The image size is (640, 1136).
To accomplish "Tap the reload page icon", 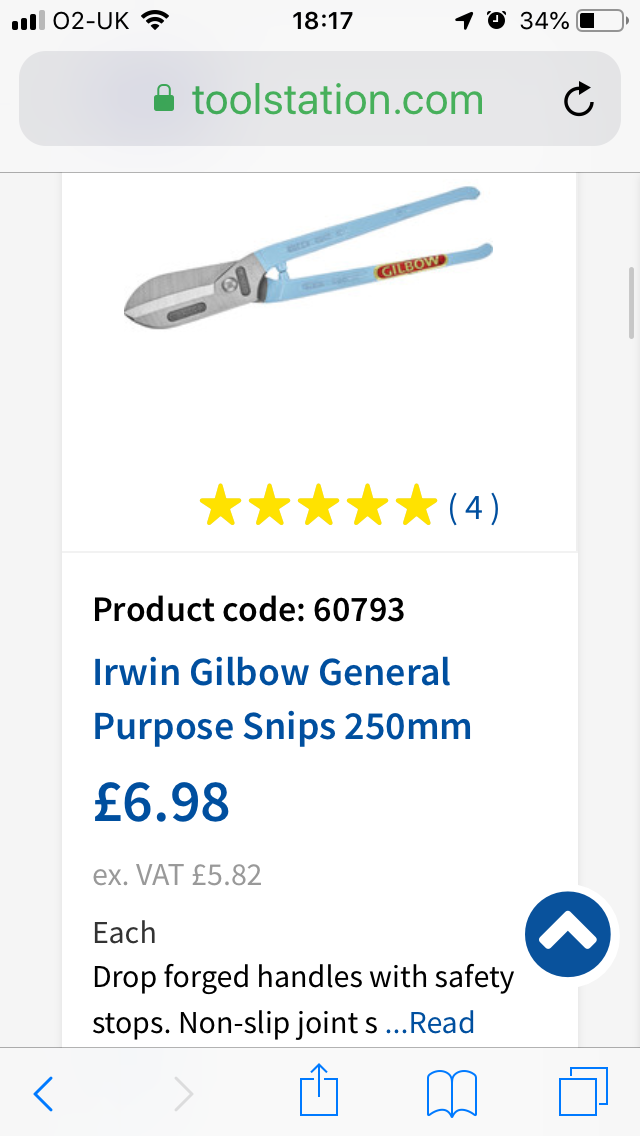I will 579,99.
